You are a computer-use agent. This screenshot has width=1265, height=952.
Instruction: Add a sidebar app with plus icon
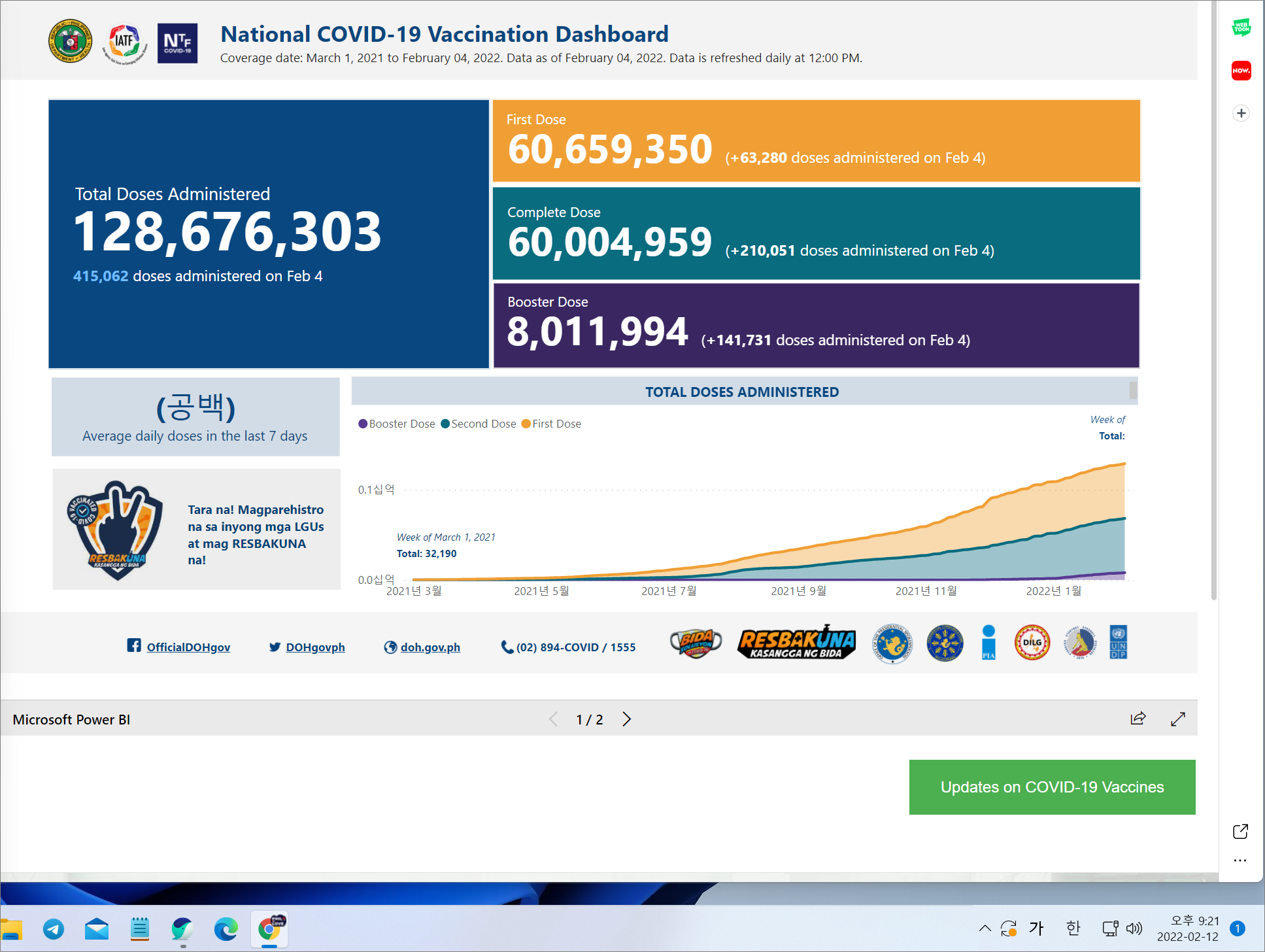pos(1241,113)
